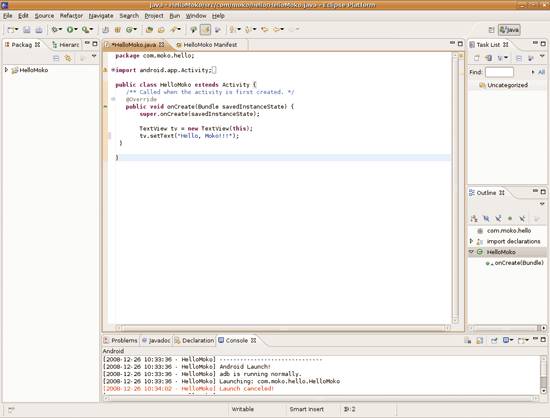Image resolution: width=550 pixels, height=418 pixels.
Task: Click the Next Annotation toolbar icon
Action: (x=233, y=30)
